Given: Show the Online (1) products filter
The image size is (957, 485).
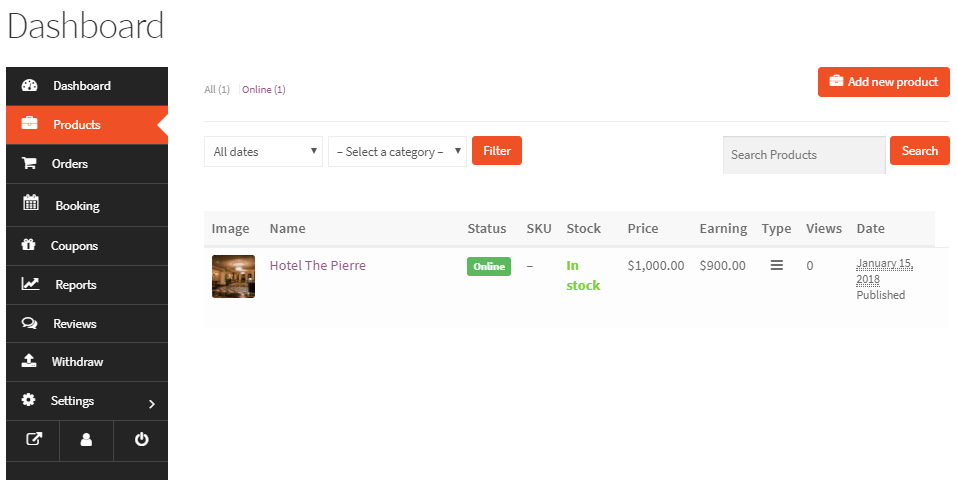Looking at the screenshot, I should click(x=264, y=90).
